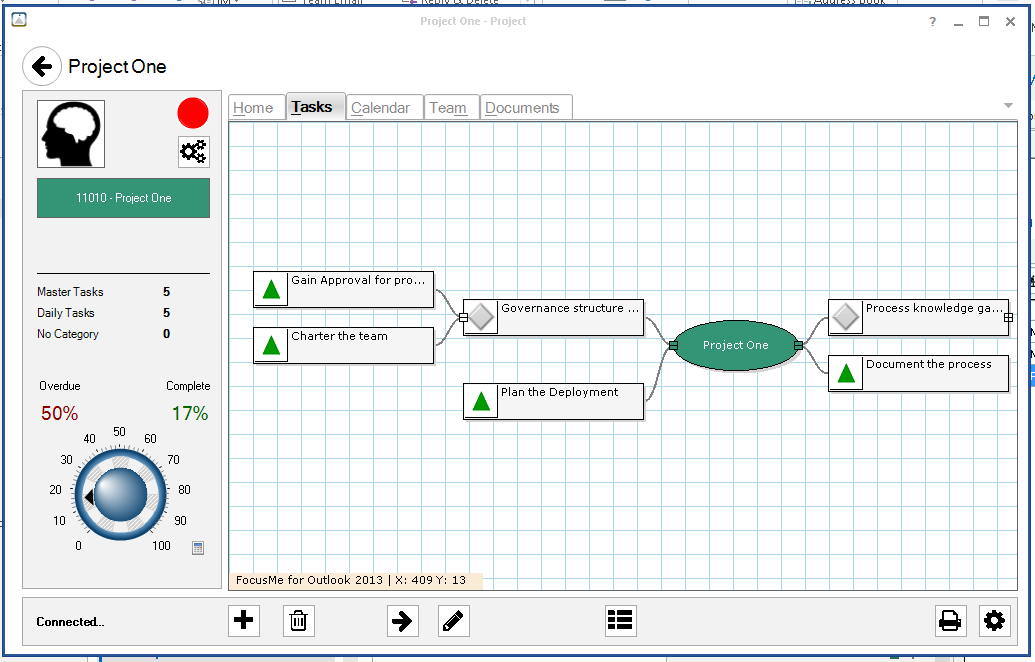The image size is (1035, 662).
Task: Open the settings gear on bottom toolbar
Action: tap(994, 620)
